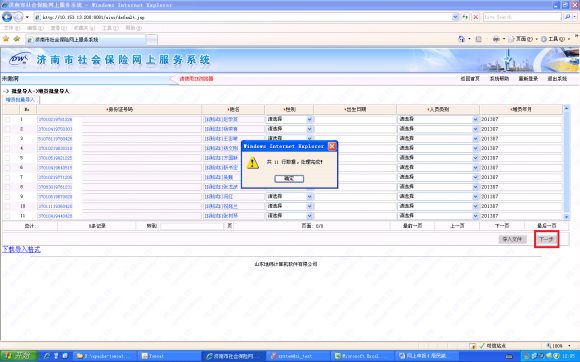Open the address bar history dropdown arrow

(x=455, y=17)
